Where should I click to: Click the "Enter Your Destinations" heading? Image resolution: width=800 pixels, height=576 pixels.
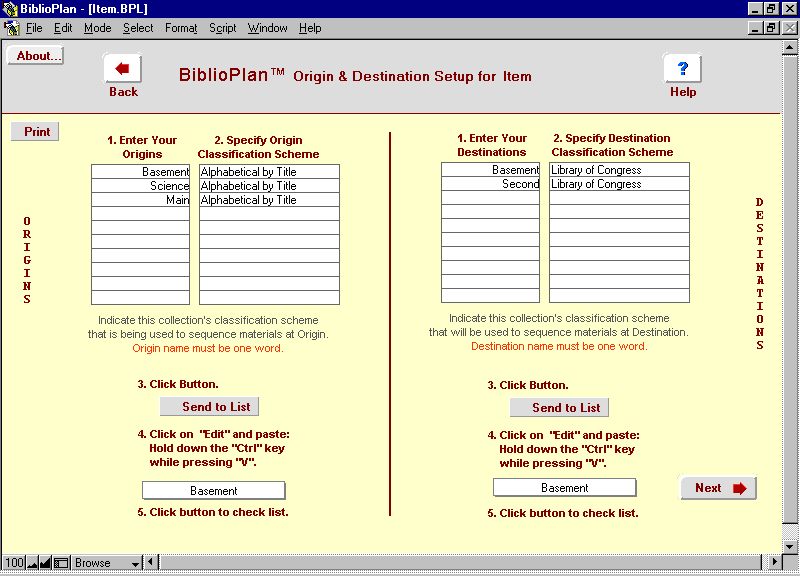[x=492, y=145]
